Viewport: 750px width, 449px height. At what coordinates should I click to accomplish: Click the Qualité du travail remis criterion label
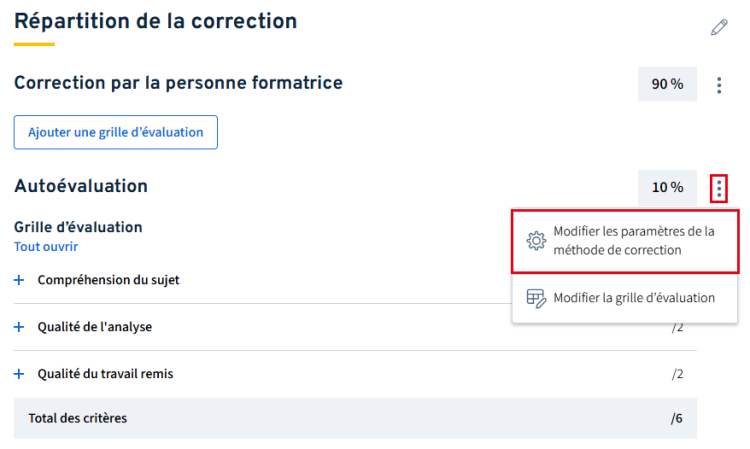(105, 374)
